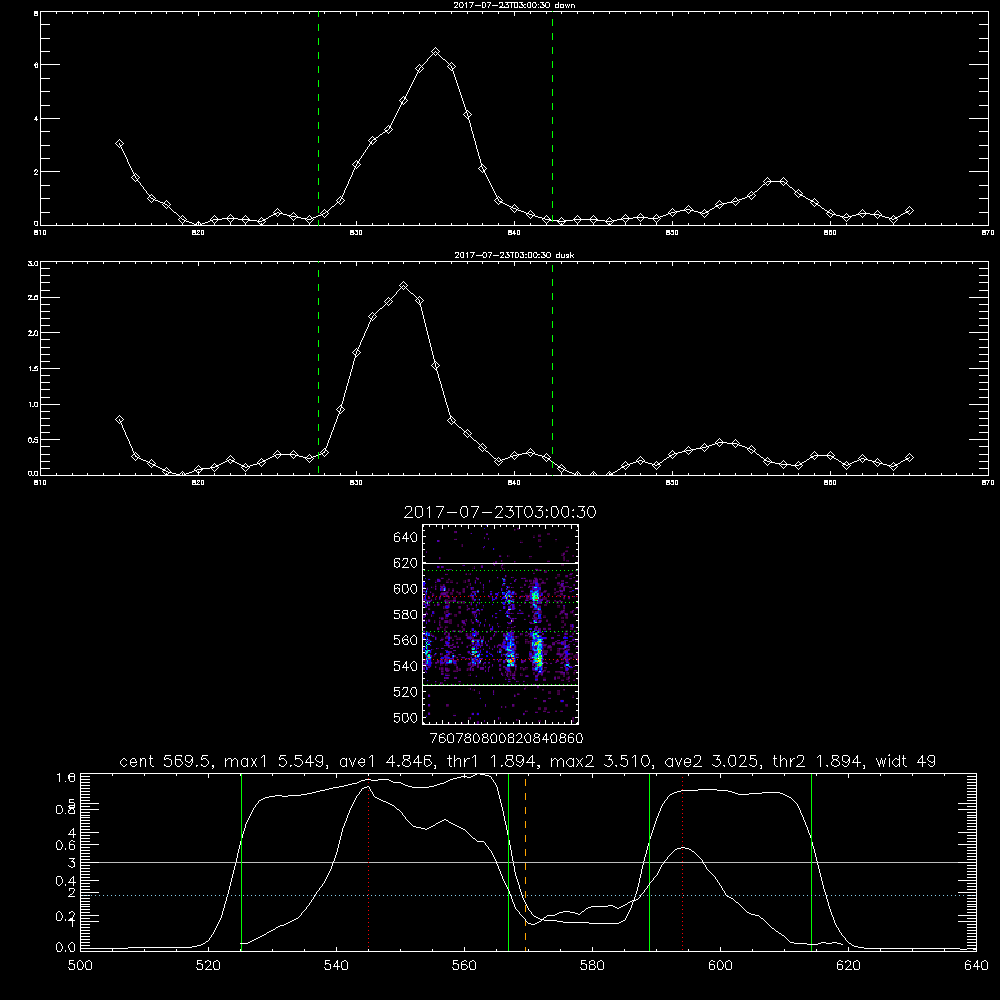Click the lower white horizontal line in heatmap
This screenshot has width=1000, height=1000.
[x=501, y=685]
